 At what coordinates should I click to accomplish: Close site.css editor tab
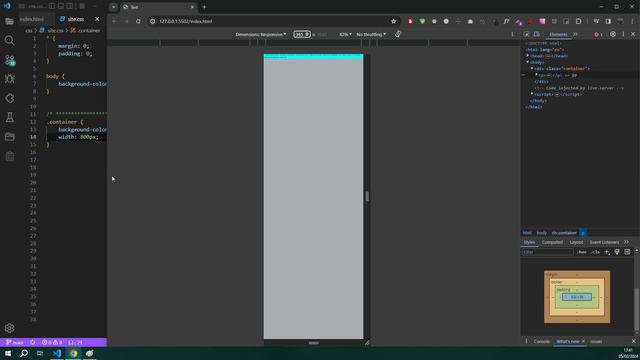97,19
